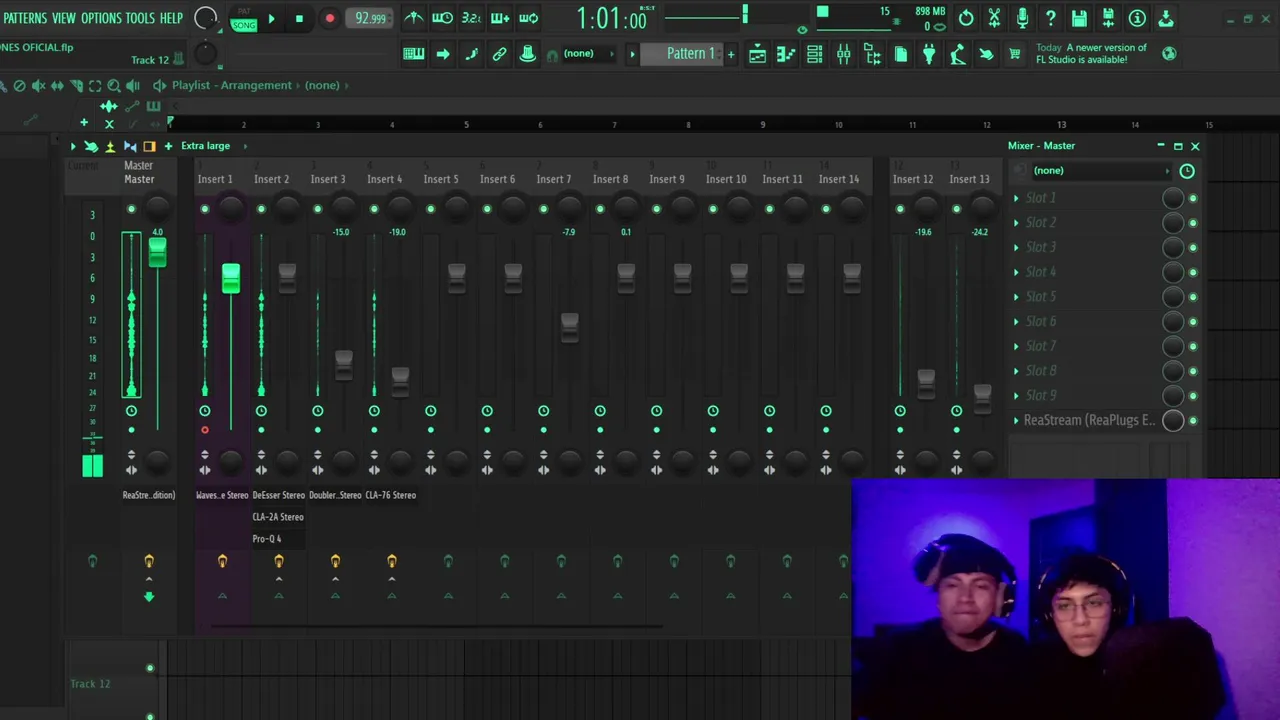The height and width of the screenshot is (720, 1280).
Task: Open the 'Pro-Q 4' effect on Insert 2
Action: [x=267, y=539]
